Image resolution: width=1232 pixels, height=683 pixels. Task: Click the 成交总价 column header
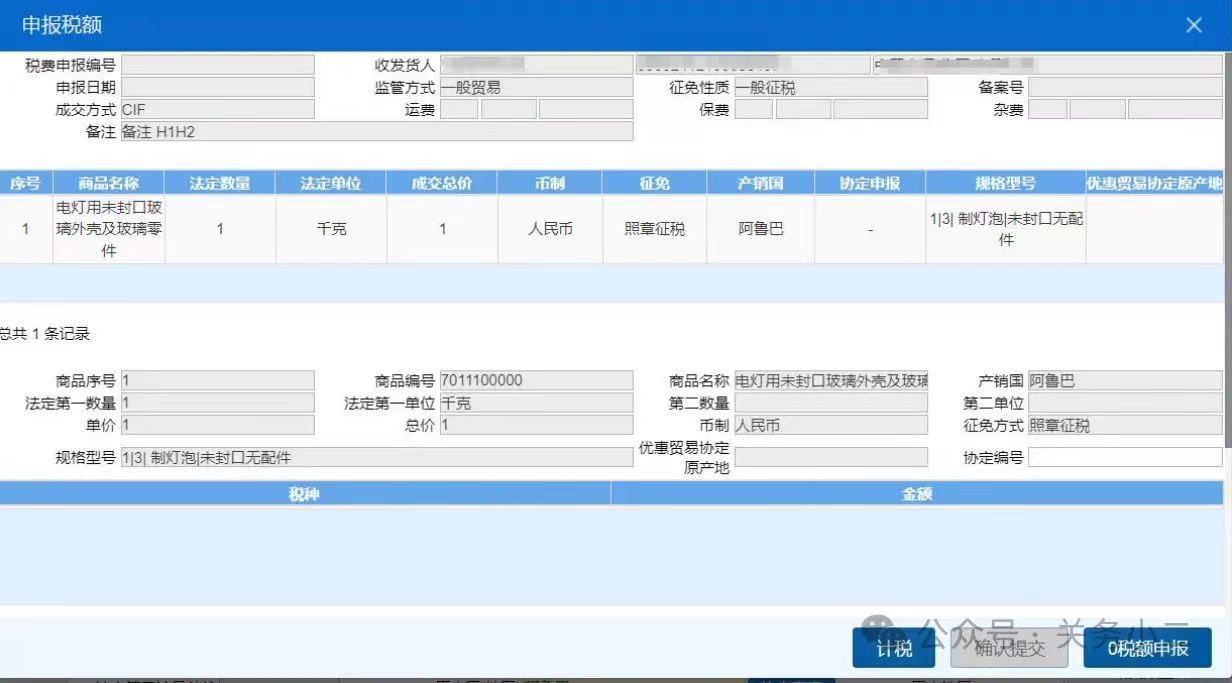coord(442,183)
